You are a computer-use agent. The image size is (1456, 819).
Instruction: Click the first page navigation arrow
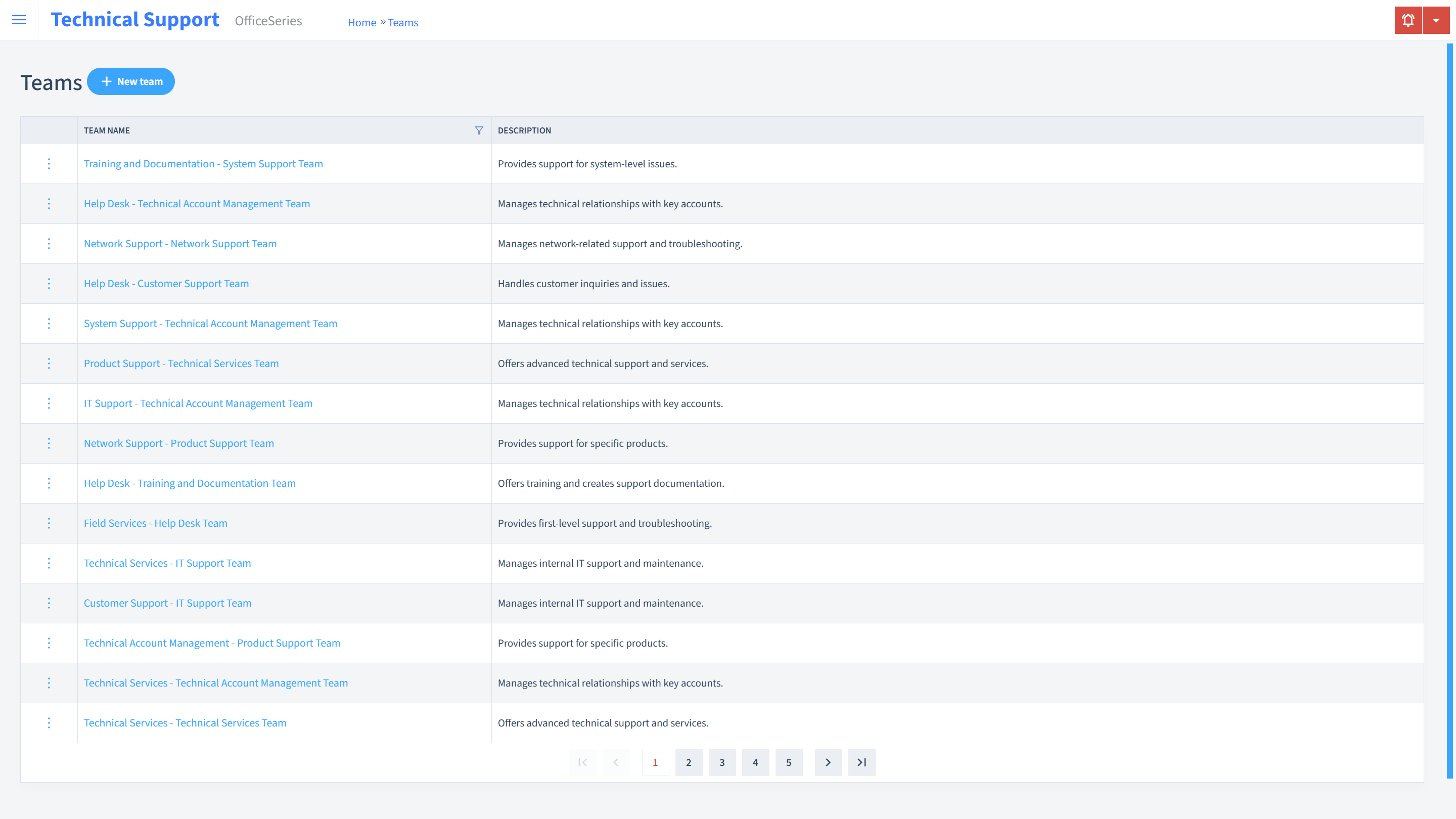[583, 762]
